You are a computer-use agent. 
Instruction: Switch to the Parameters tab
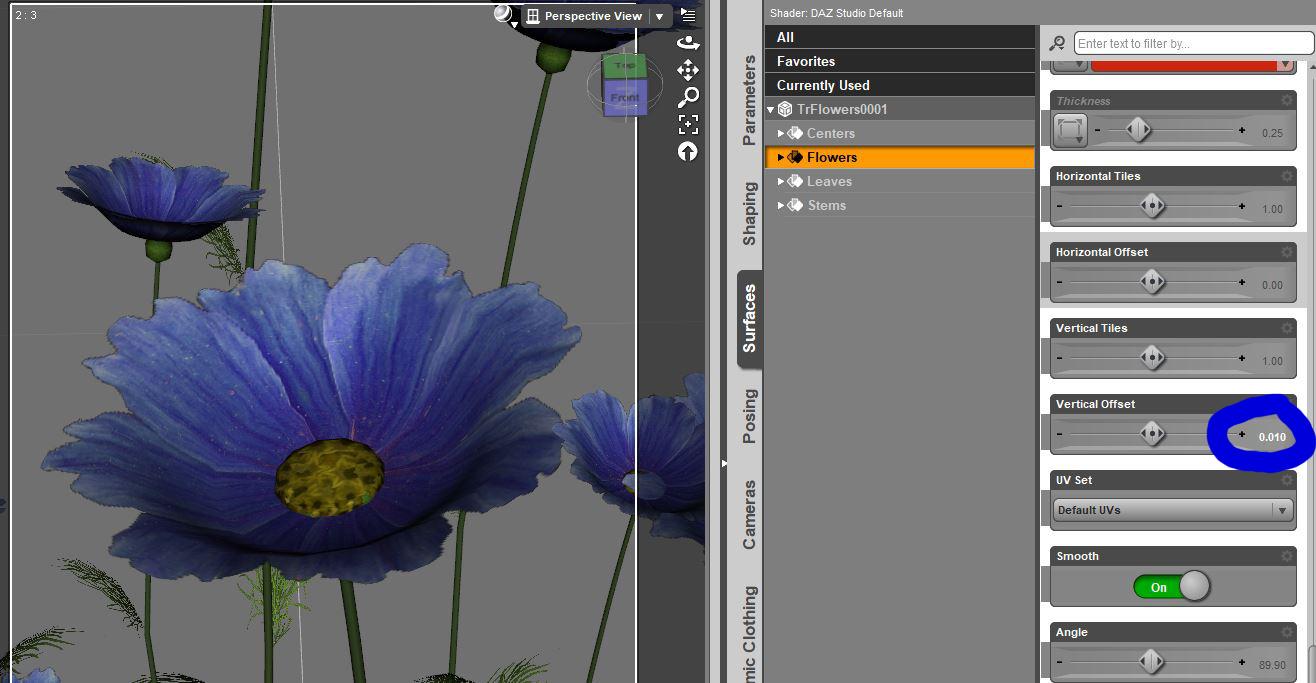coord(749,101)
